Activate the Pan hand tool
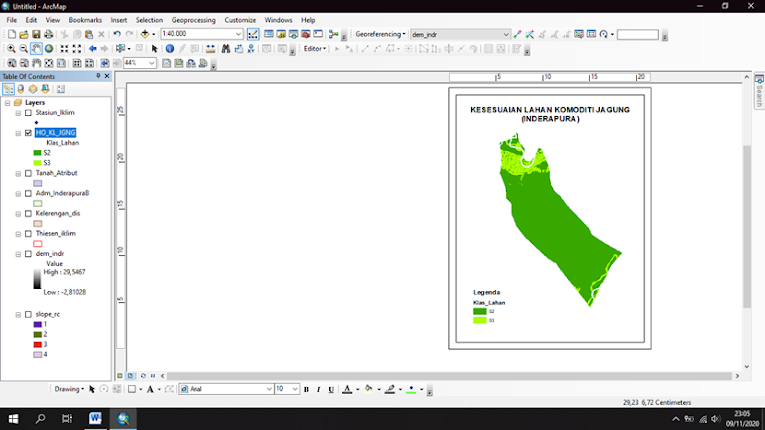The height and width of the screenshot is (430, 765). click(36, 49)
